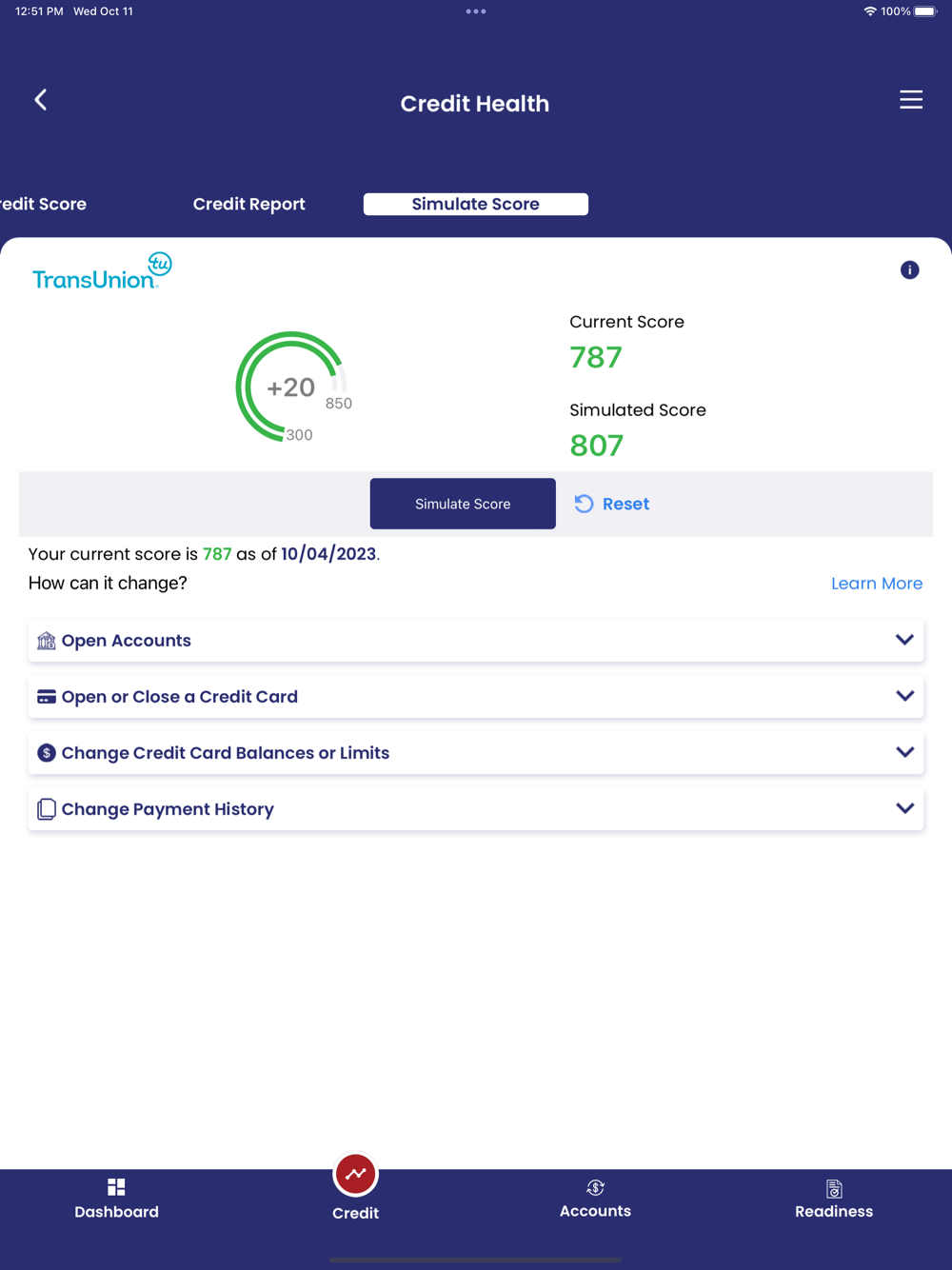Tap the home indicator bar
This screenshot has height=1270, width=952.
pyautogui.click(x=476, y=1260)
